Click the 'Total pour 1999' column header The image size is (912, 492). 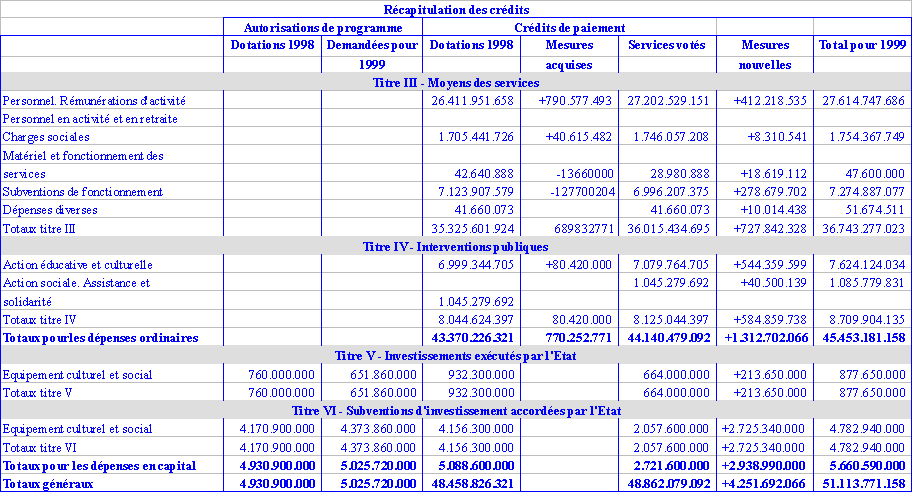point(862,45)
